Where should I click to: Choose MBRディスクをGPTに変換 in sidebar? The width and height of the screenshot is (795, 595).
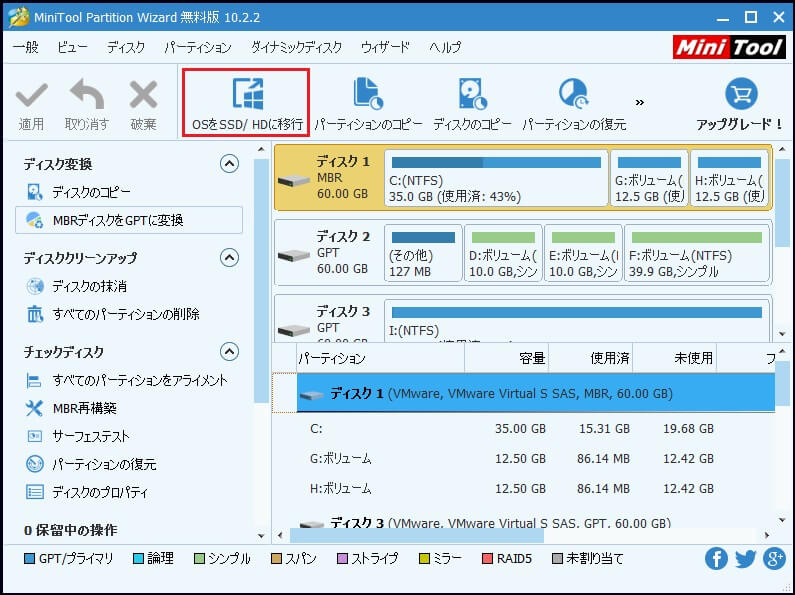129,220
